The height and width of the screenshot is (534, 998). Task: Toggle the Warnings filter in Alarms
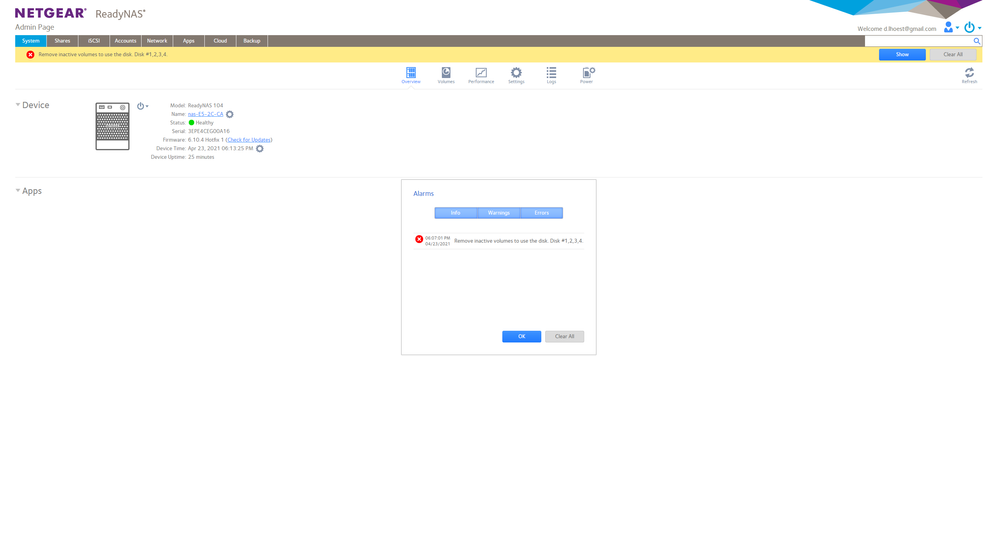coord(499,213)
